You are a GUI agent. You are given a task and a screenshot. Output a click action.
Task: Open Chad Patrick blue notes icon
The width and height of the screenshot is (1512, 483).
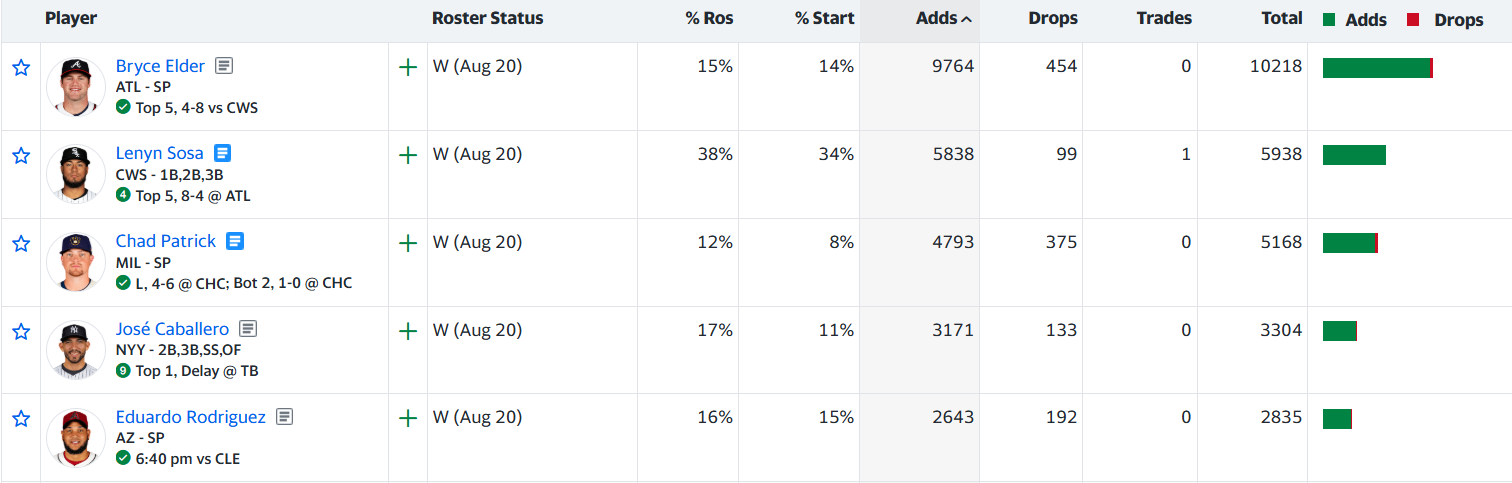coord(235,241)
